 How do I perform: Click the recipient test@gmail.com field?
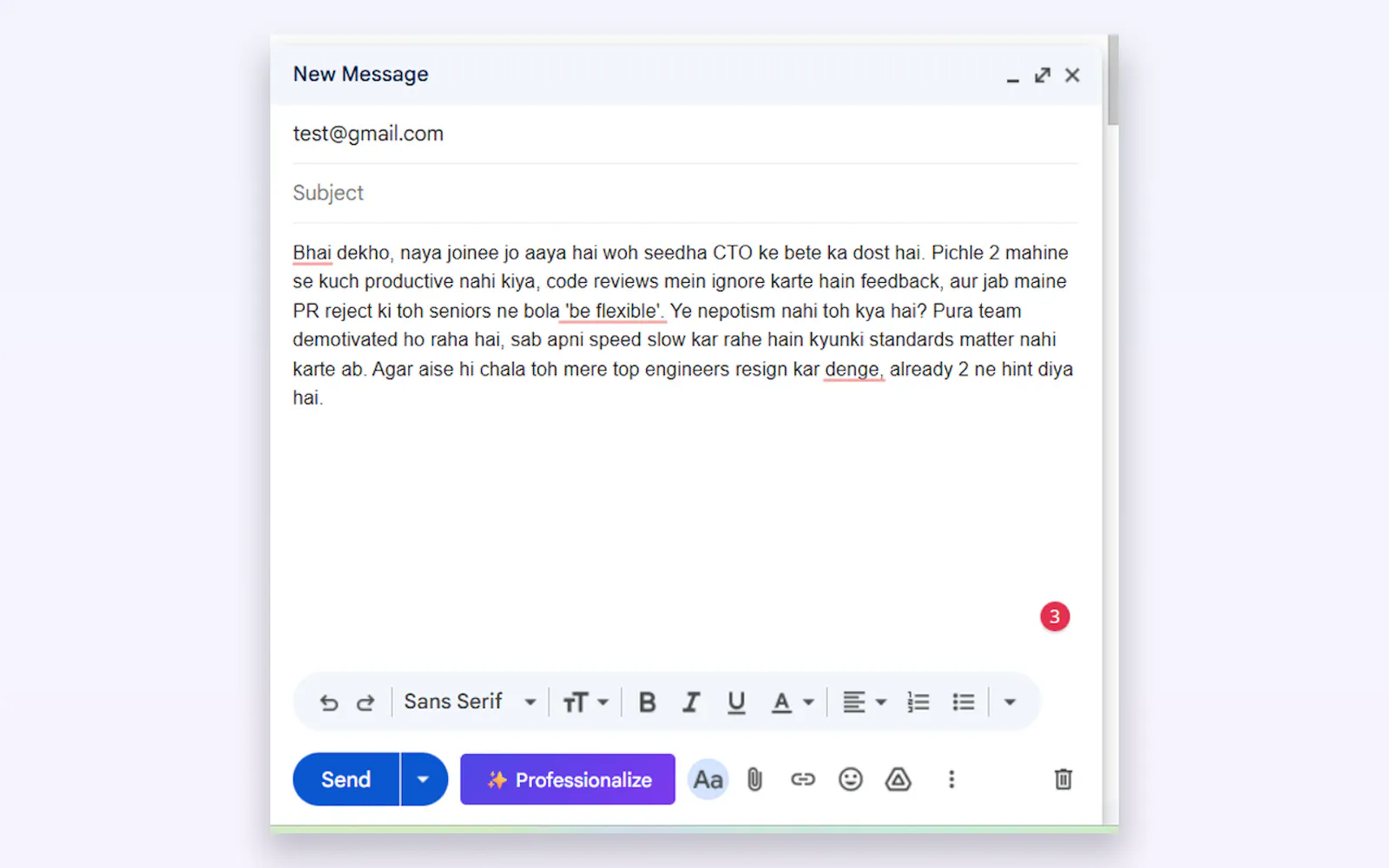[x=686, y=134]
